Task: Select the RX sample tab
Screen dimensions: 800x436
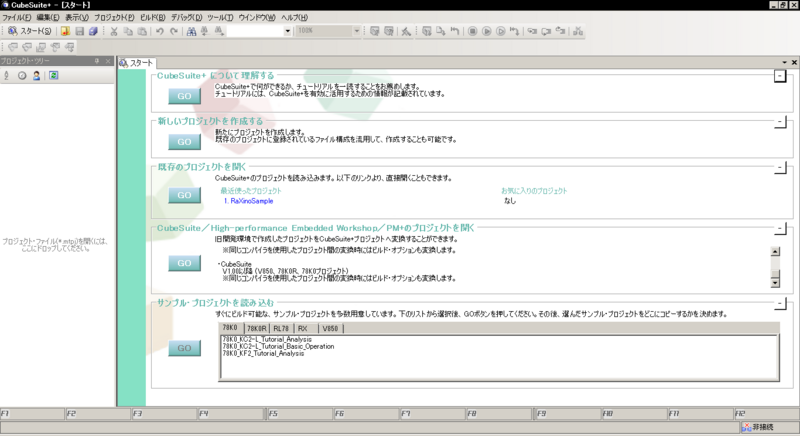Action: click(x=304, y=328)
